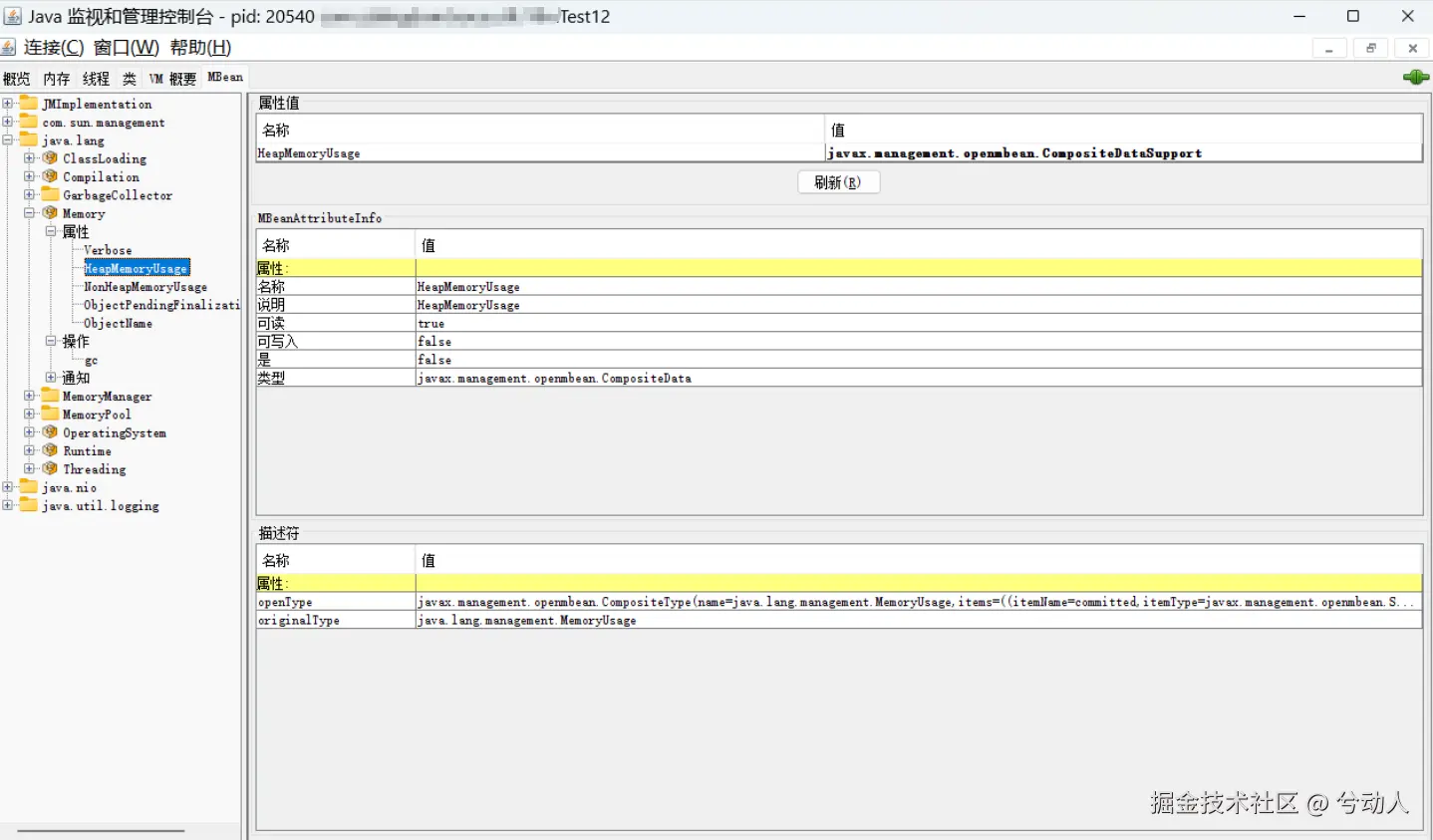Click the 值 header in 属性值 table
Viewport: 1433px width, 840px height.
tap(1123, 130)
